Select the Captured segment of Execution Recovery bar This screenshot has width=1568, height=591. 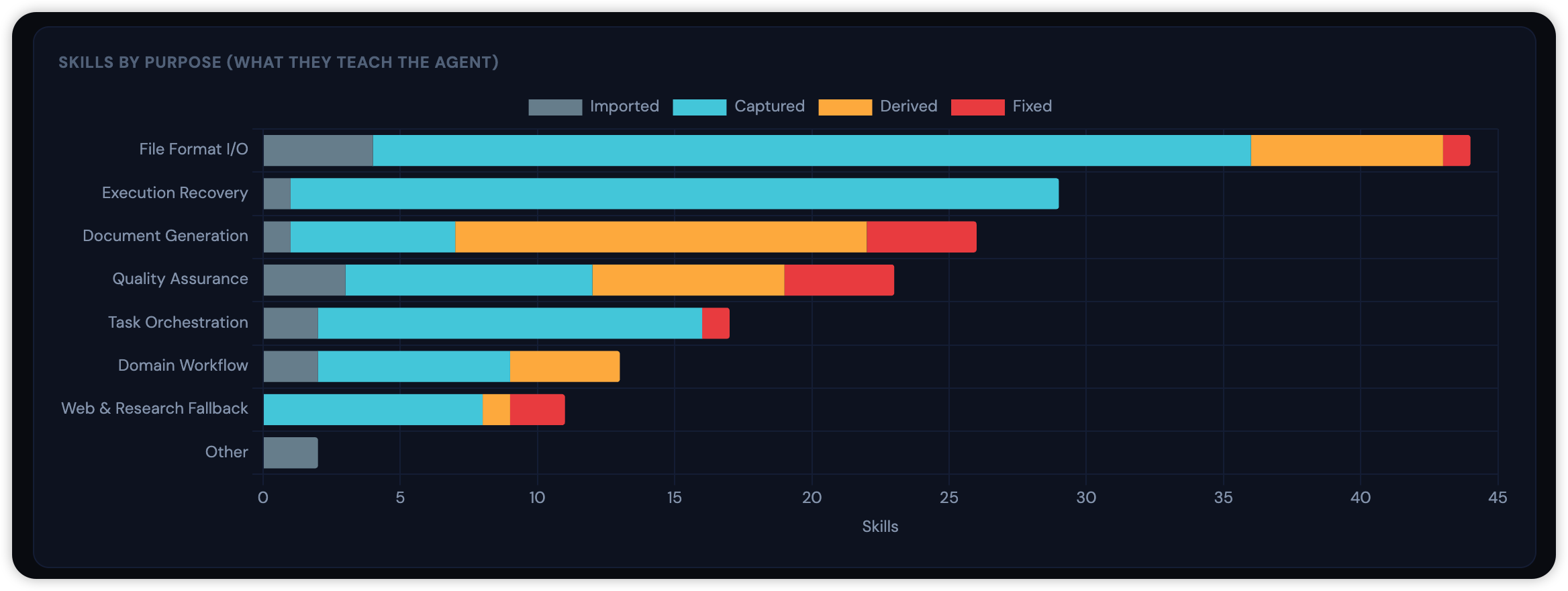click(674, 194)
